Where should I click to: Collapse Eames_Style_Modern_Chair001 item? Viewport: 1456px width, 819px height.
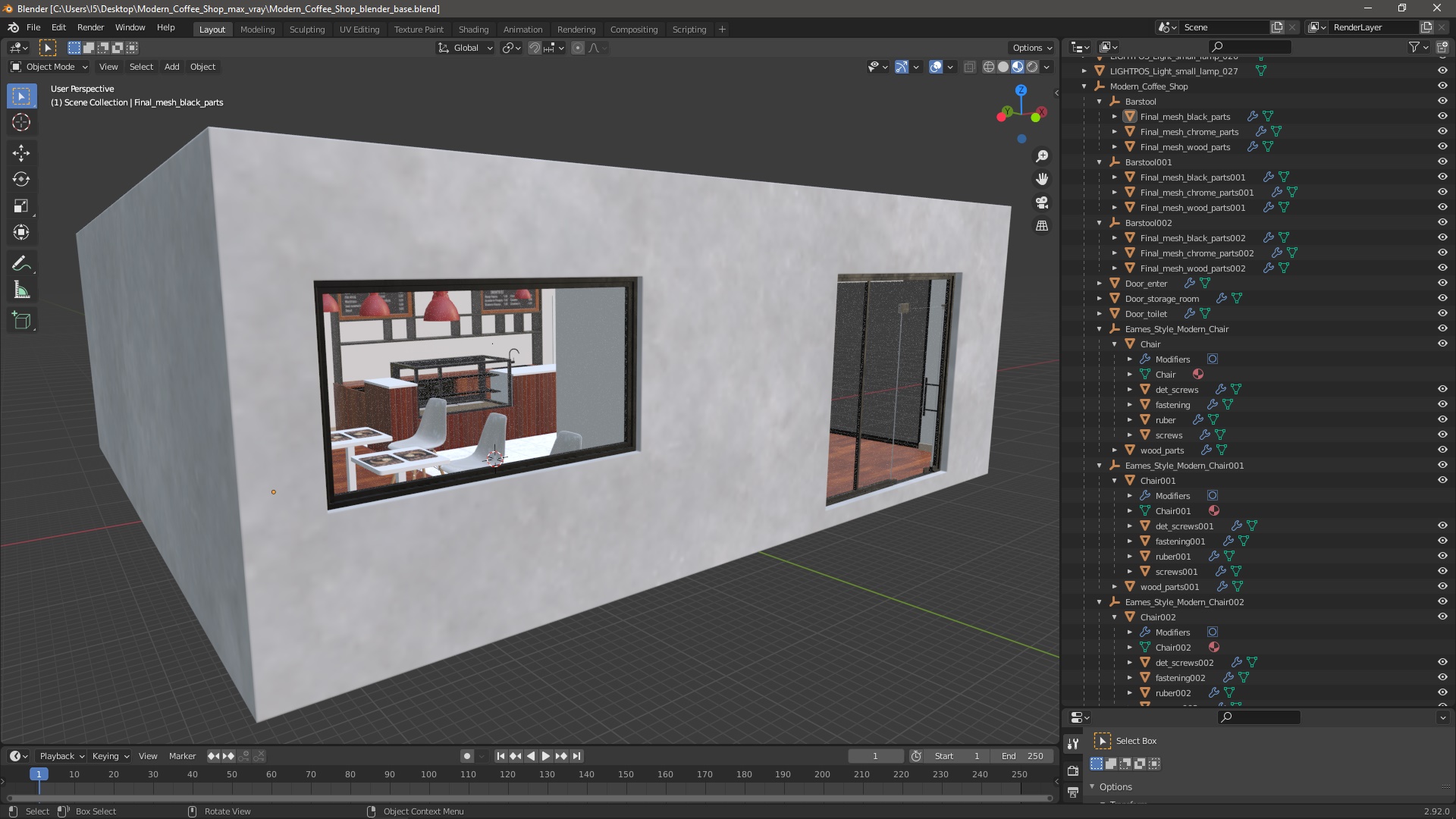1100,466
